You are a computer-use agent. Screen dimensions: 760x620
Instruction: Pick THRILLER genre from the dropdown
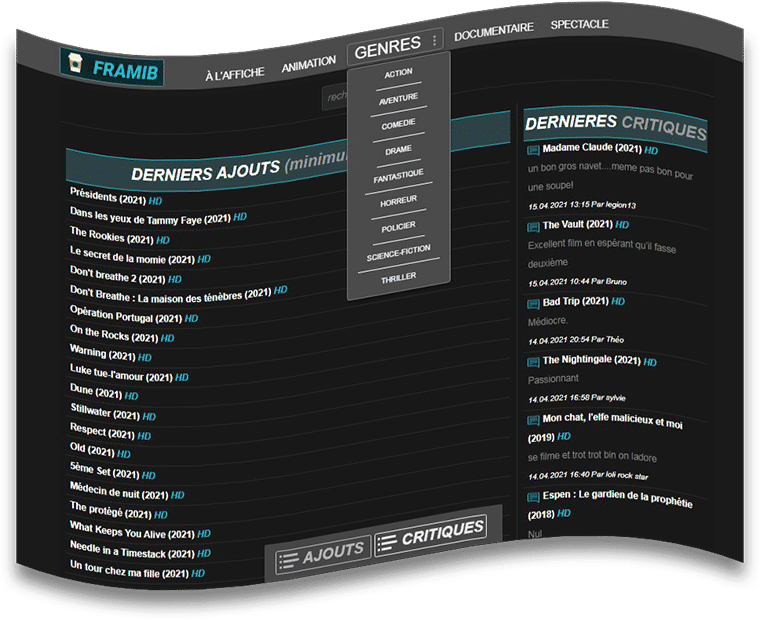point(398,279)
